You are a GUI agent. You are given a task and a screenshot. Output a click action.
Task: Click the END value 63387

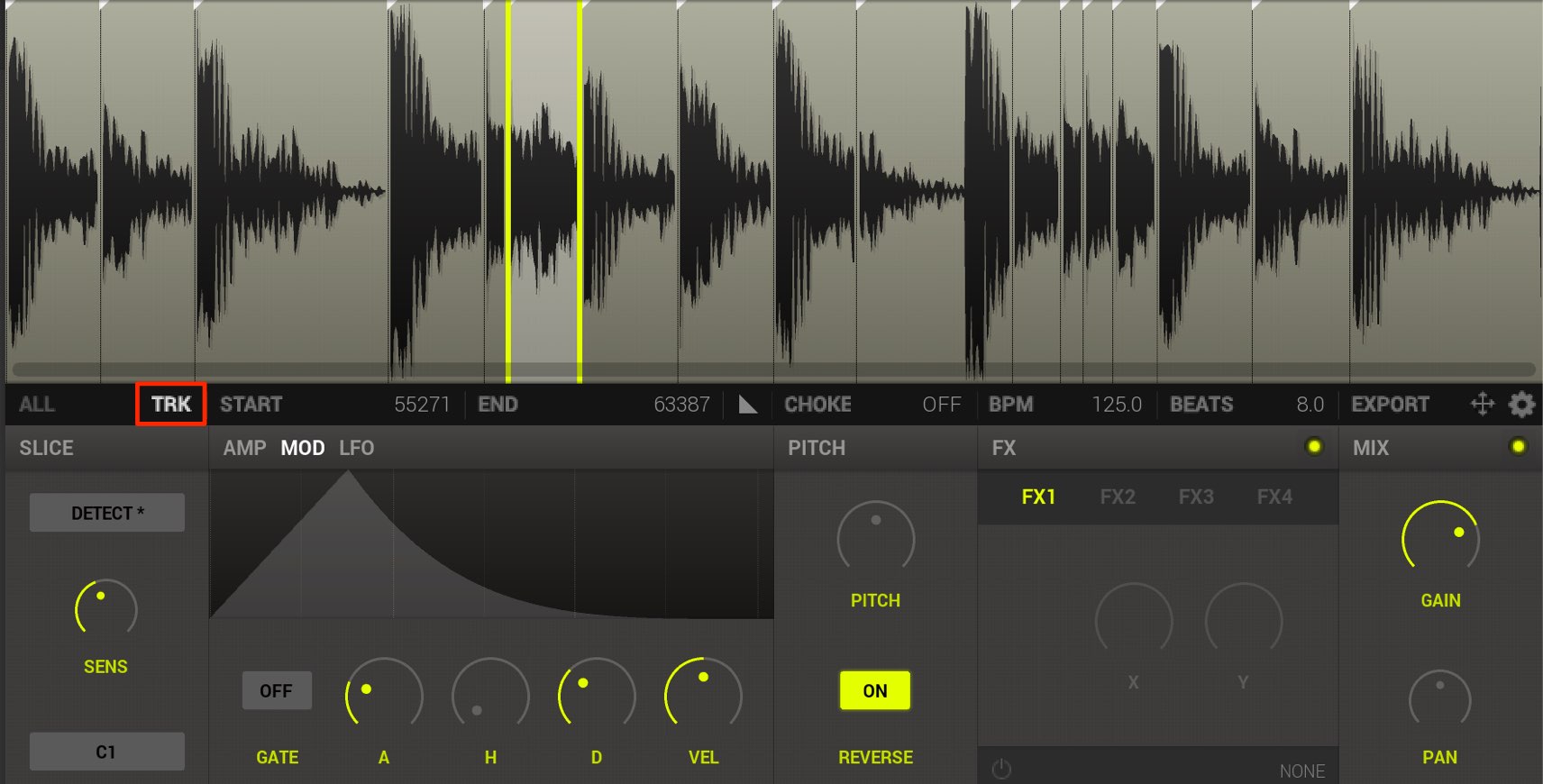tap(681, 405)
